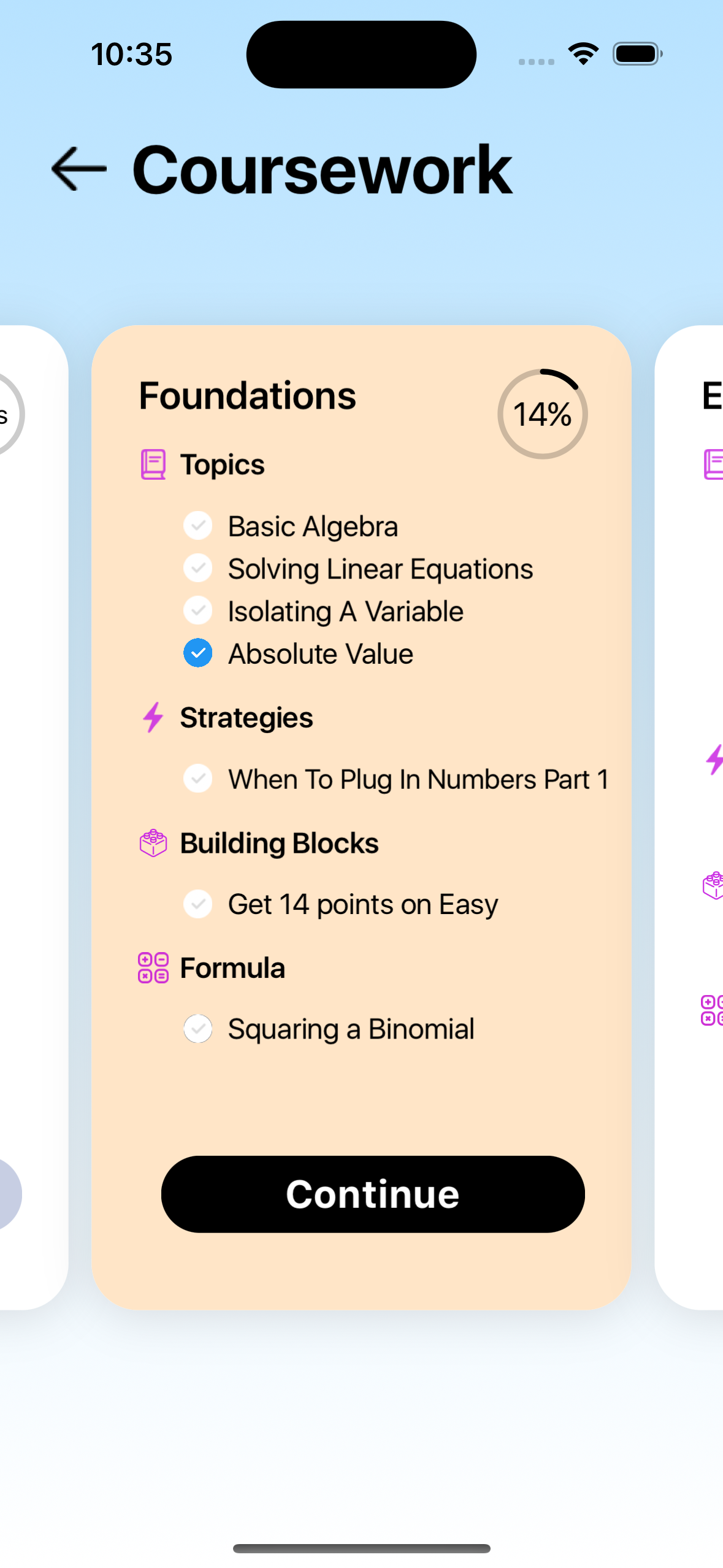The width and height of the screenshot is (723, 1568).
Task: Open Get 14 points on Easy
Action: pyautogui.click(x=363, y=904)
